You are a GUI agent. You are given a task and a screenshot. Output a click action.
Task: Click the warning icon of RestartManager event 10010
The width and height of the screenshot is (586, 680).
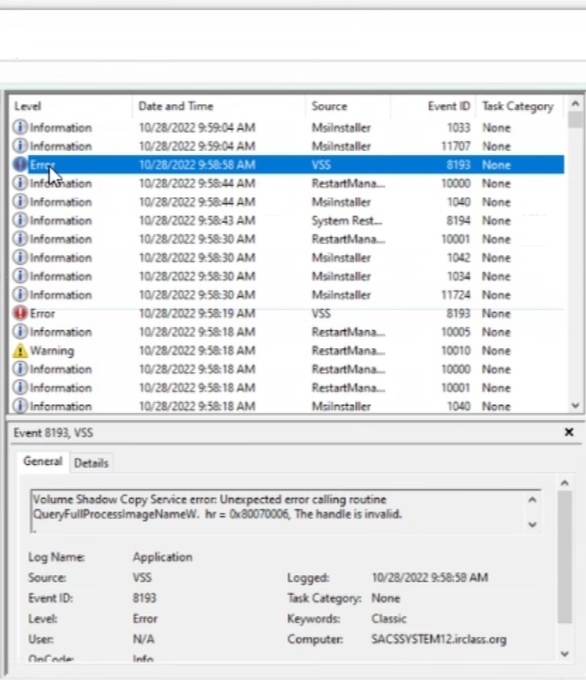pos(20,350)
